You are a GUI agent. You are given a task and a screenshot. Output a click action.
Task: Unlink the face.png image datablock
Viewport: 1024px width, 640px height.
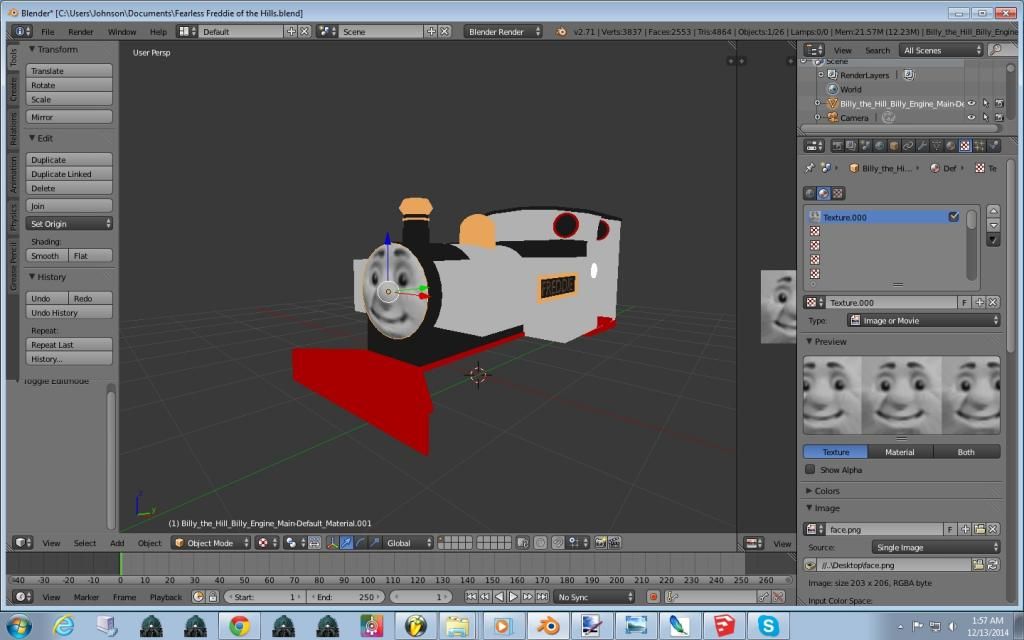point(993,529)
